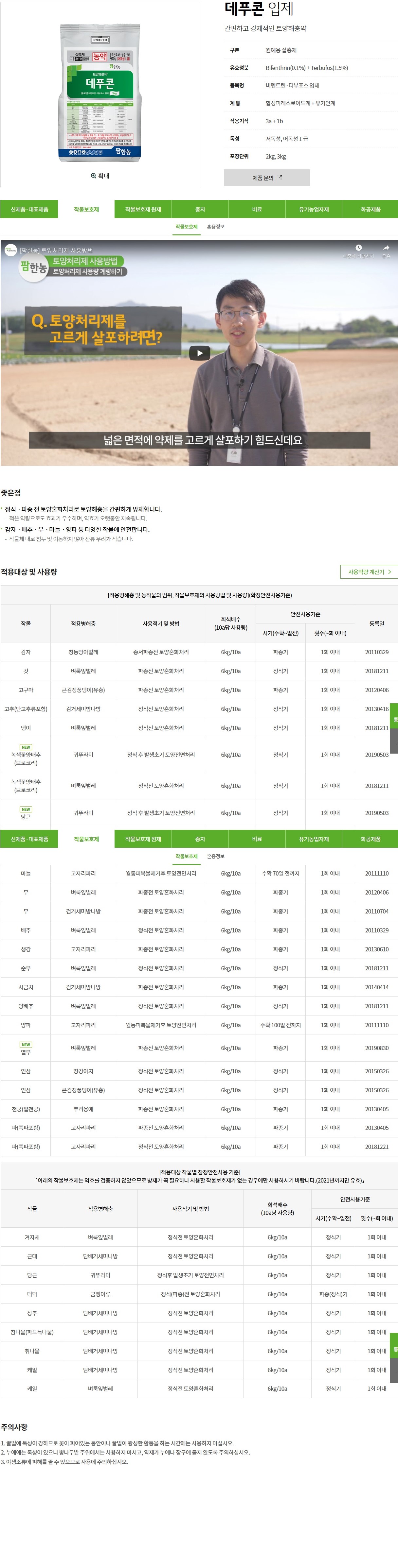Click the 20130416 registration date
Screen dimensions: 398x1568
point(377,709)
